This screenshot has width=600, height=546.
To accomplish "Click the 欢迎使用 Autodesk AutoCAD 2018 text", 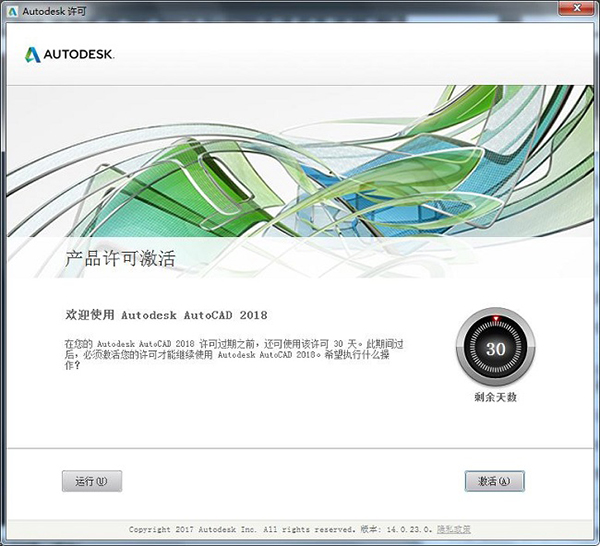I will (166, 315).
